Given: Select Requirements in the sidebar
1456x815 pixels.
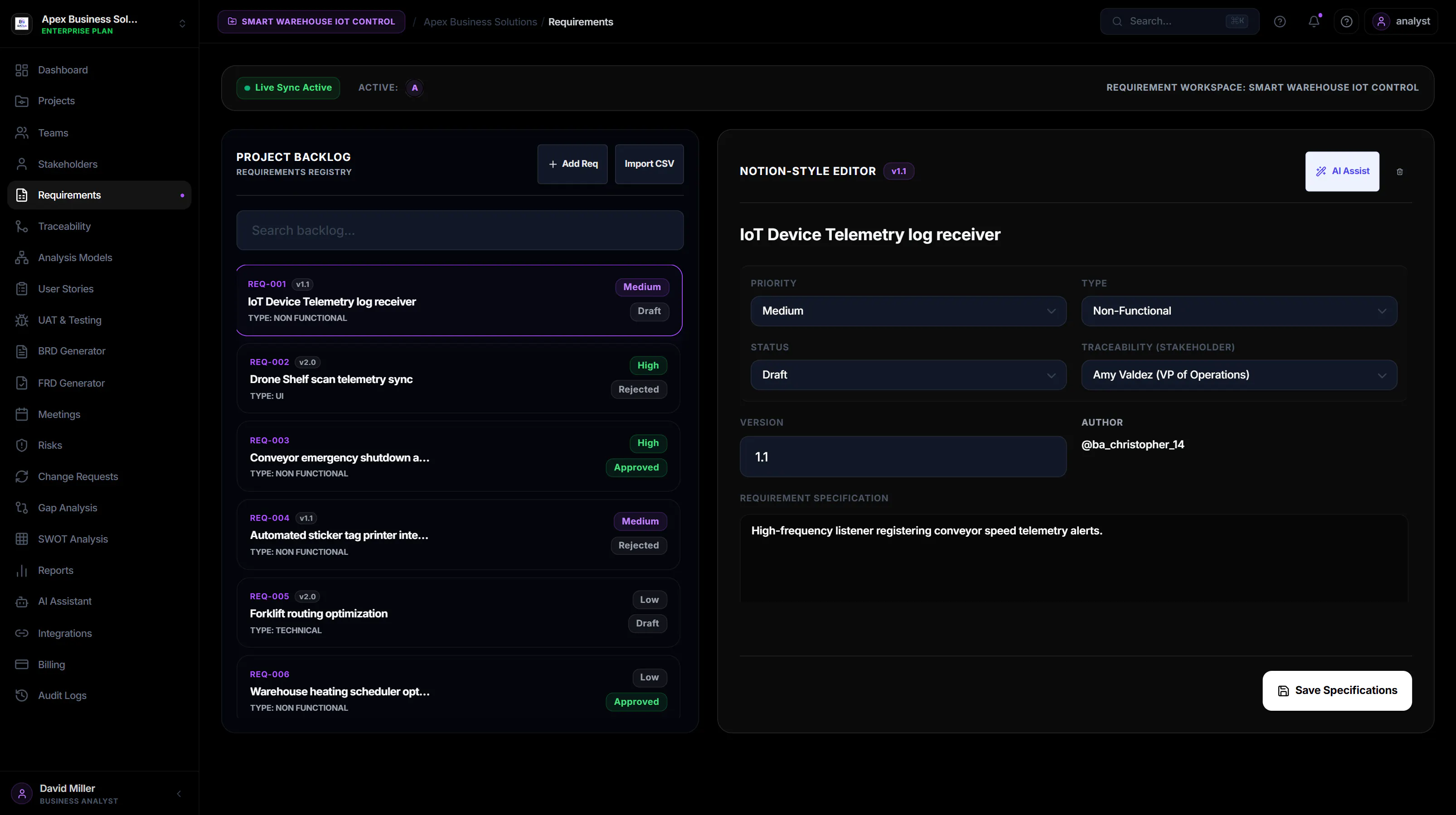Looking at the screenshot, I should click(x=99, y=195).
